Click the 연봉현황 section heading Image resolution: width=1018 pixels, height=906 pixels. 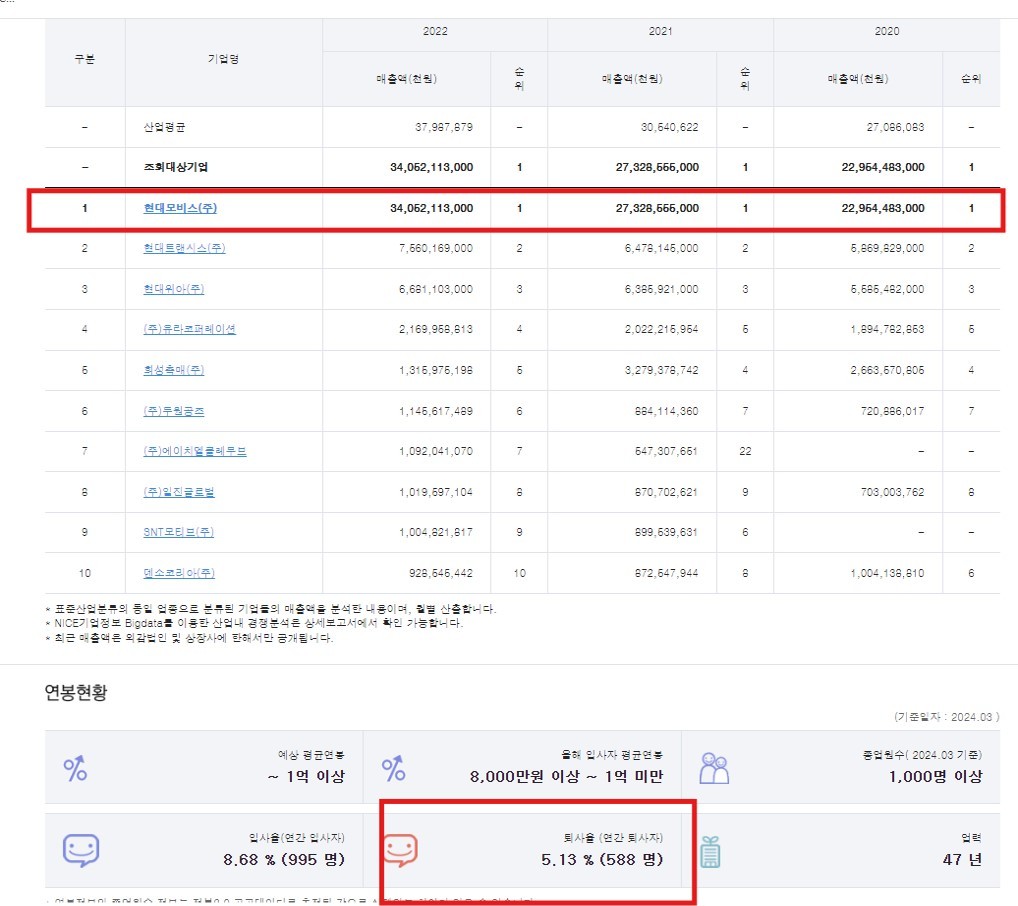pos(76,692)
